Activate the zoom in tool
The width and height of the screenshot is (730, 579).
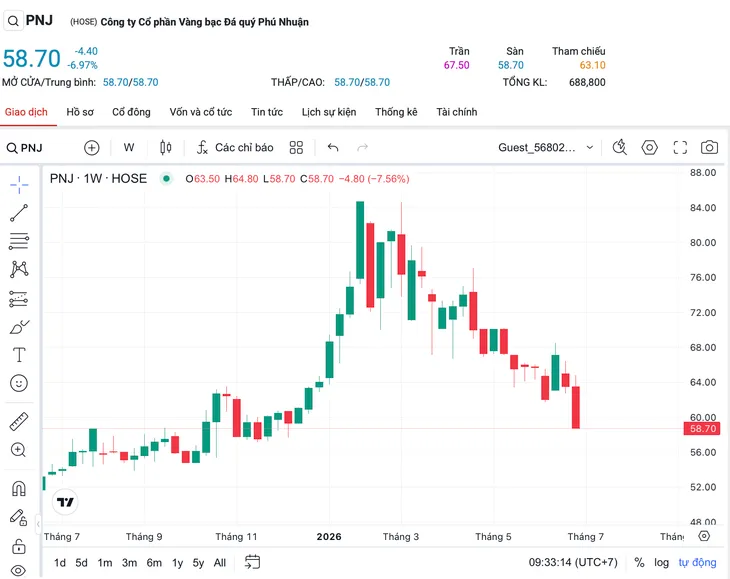tap(19, 450)
